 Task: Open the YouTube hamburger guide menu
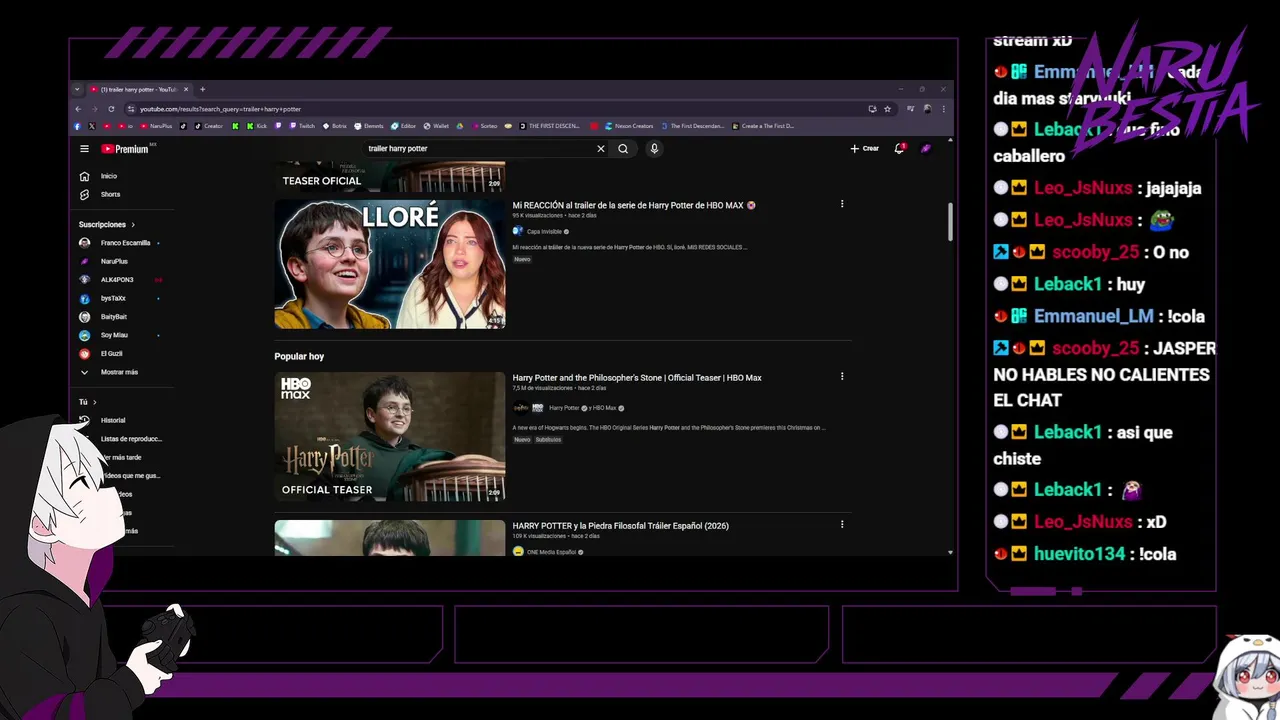[84, 149]
